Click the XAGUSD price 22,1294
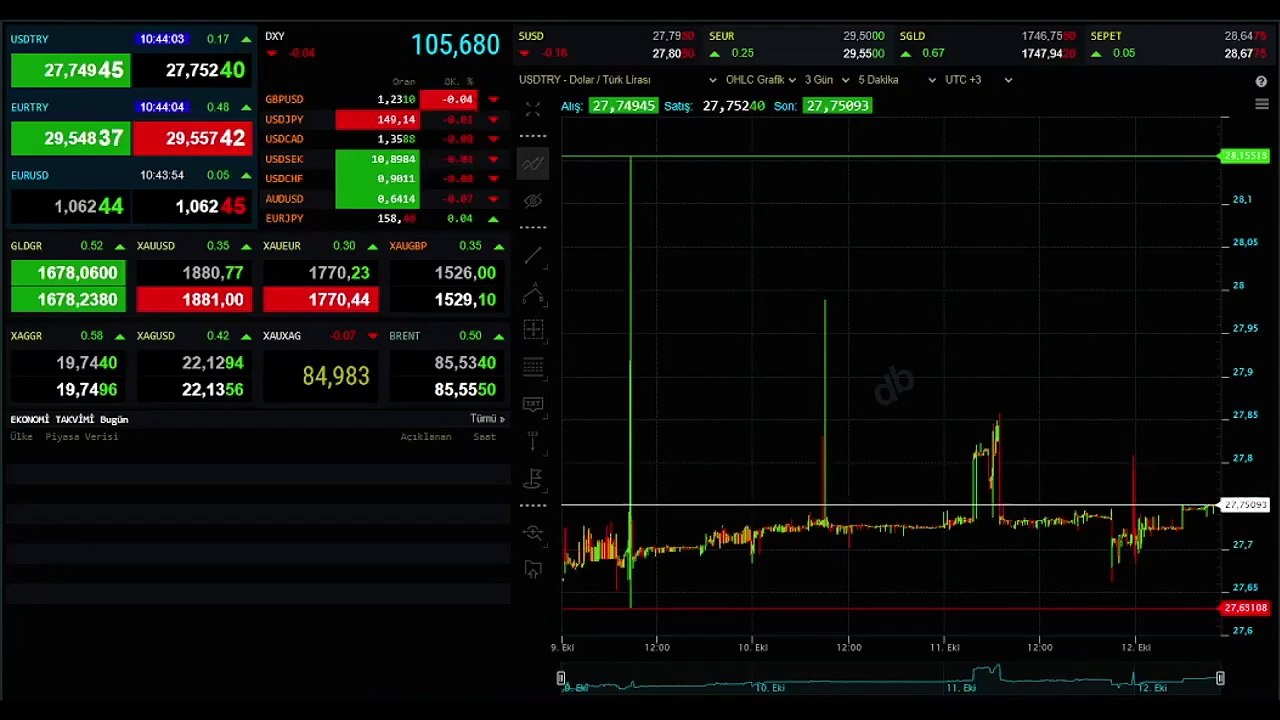 point(192,363)
